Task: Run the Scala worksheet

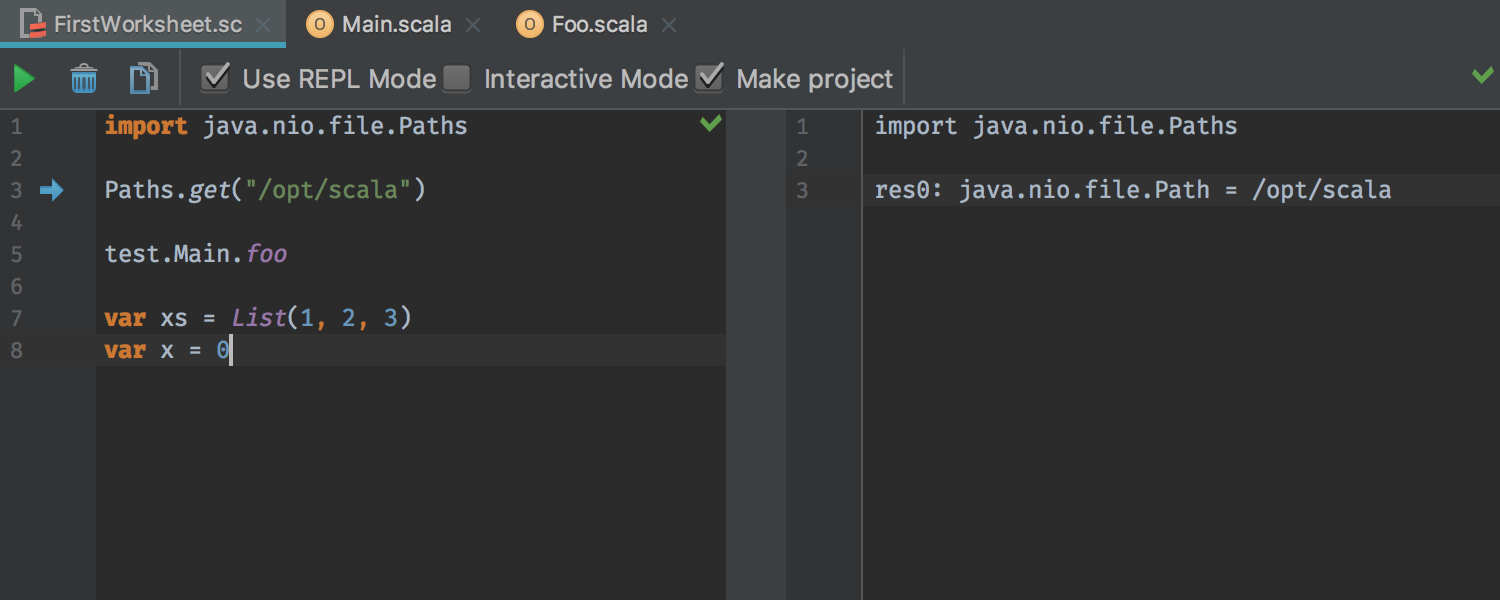Action: 25,78
